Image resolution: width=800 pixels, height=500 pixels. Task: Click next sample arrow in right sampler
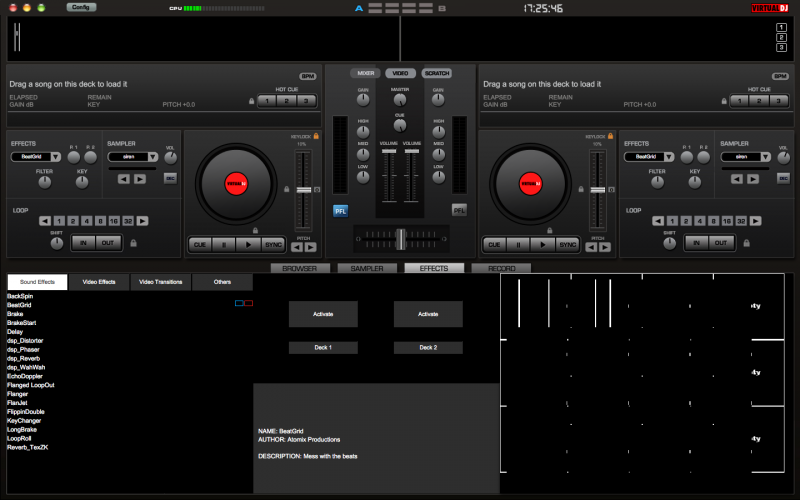752,179
